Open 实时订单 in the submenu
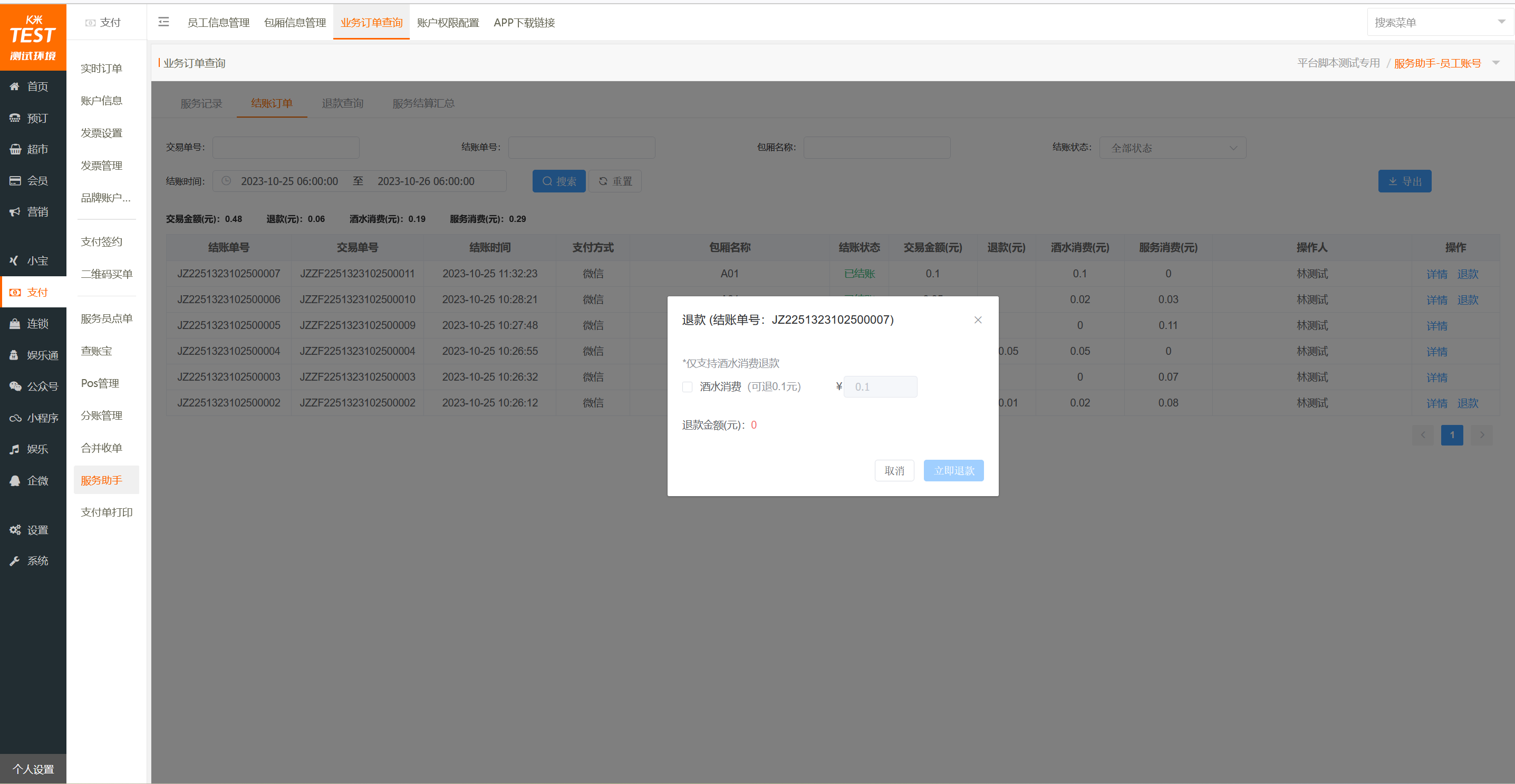Image resolution: width=1515 pixels, height=784 pixels. tap(101, 68)
